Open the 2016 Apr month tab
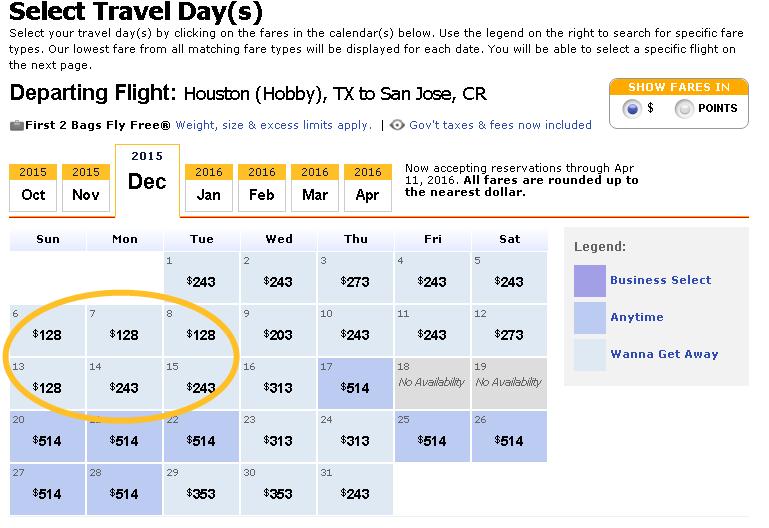Screen dimensions: 769x528 pos(368,188)
